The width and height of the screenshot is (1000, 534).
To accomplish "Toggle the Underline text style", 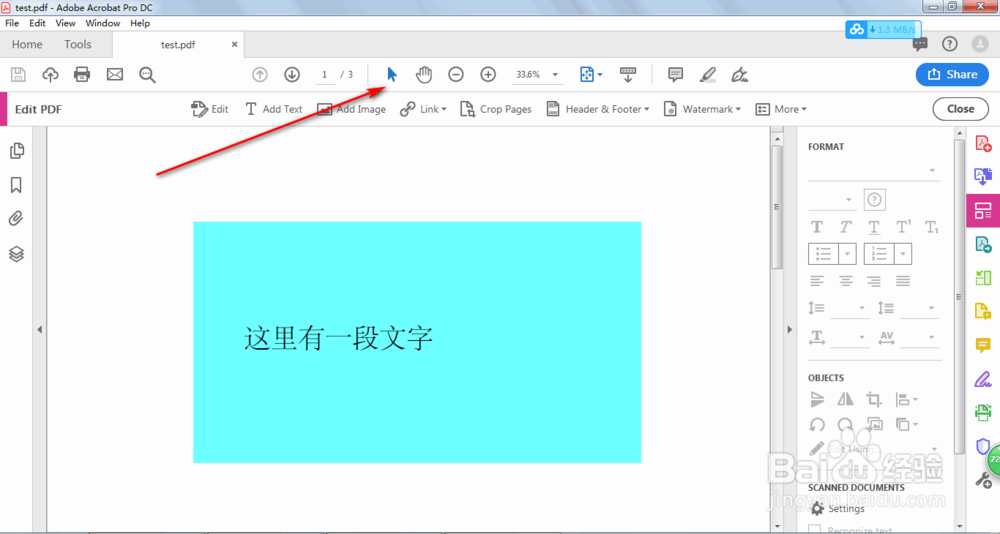I will pyautogui.click(x=874, y=227).
